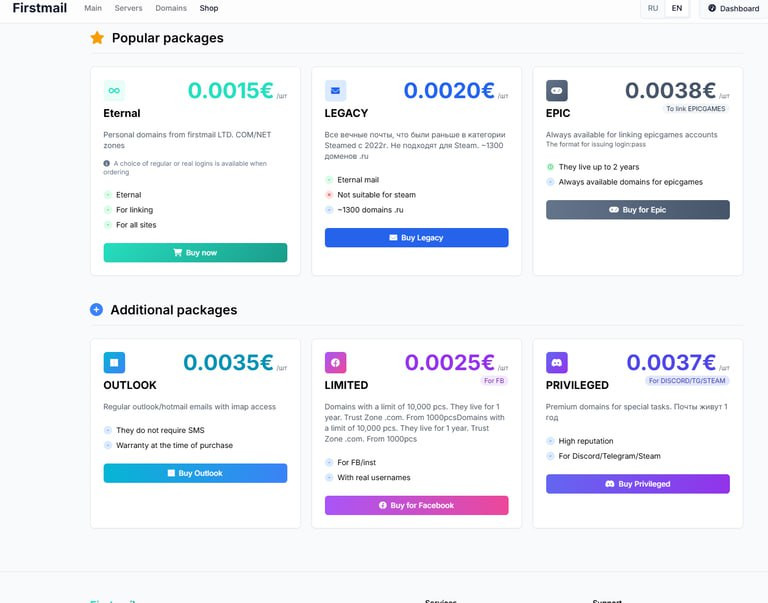Viewport: 768px width, 603px height.
Task: Click the Firstmail logo
Action: pos(40,8)
